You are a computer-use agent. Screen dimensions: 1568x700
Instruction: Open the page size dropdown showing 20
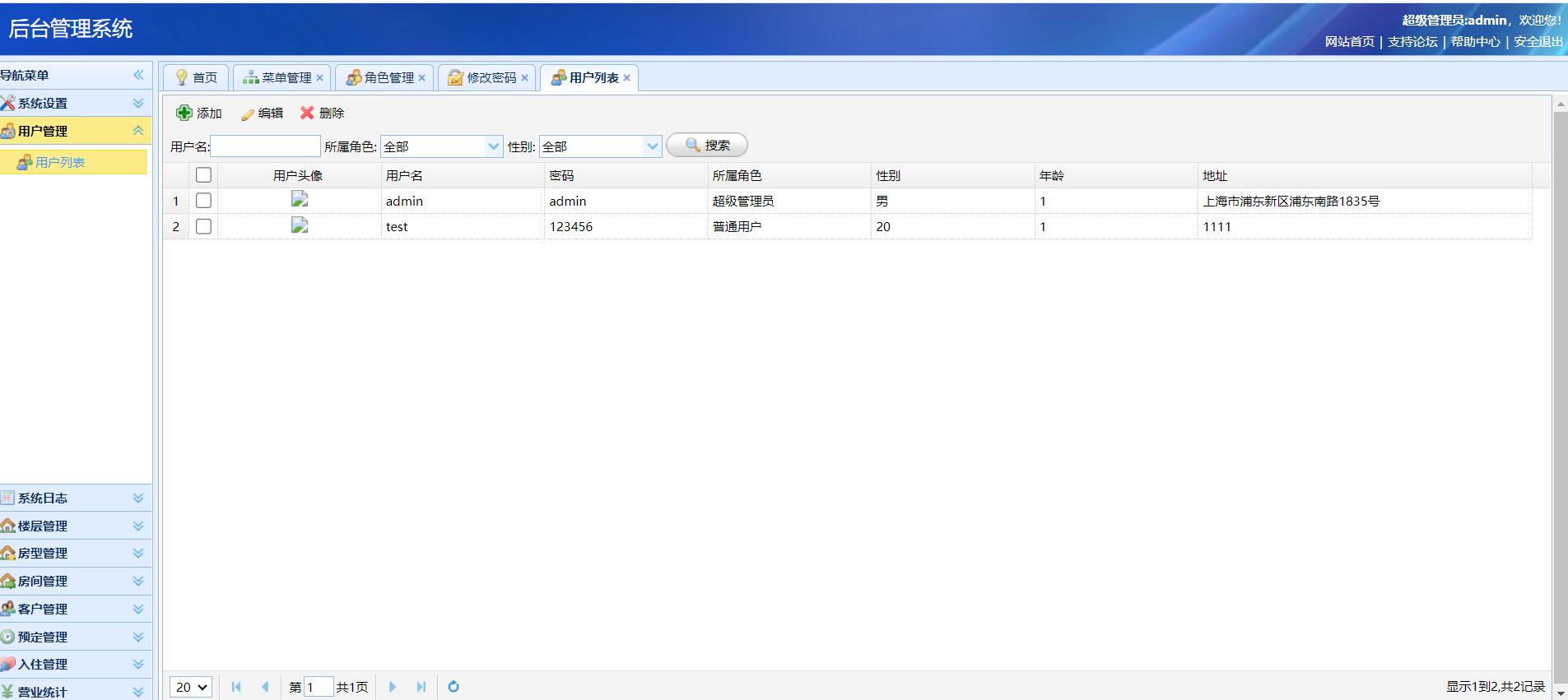click(x=191, y=687)
